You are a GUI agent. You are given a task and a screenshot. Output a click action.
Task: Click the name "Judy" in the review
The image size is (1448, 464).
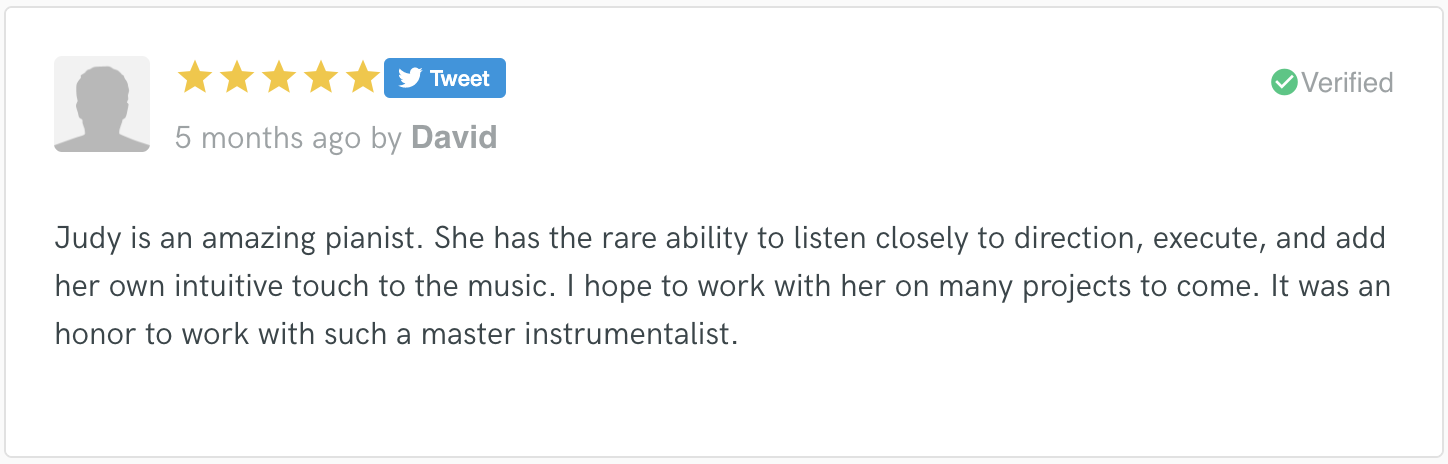(x=87, y=240)
